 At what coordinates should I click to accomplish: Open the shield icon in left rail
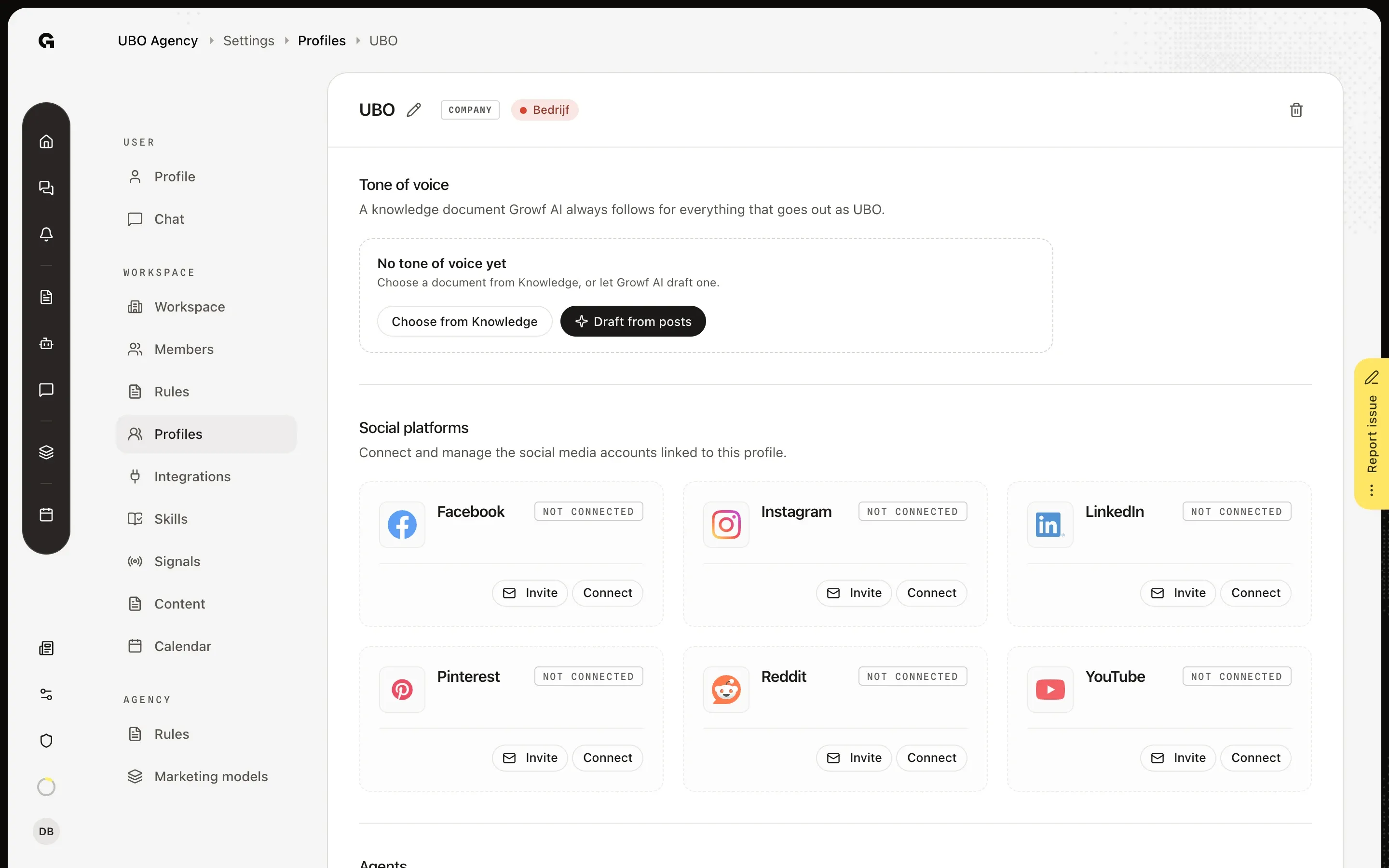tap(46, 741)
